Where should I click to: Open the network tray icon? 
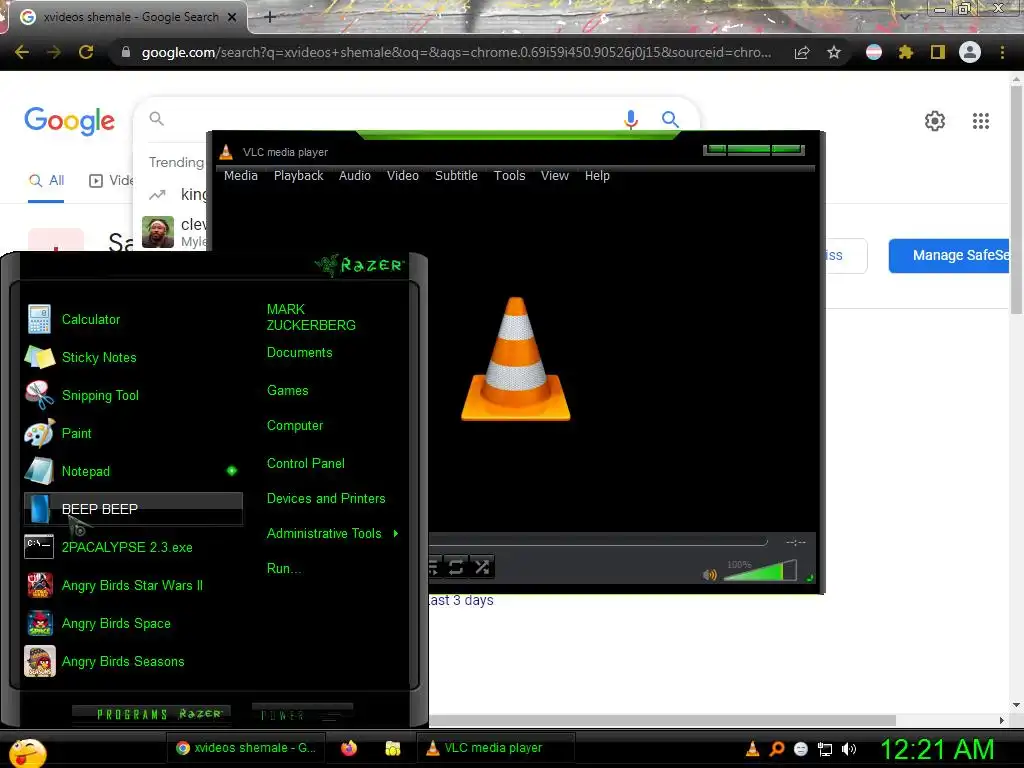tap(825, 749)
